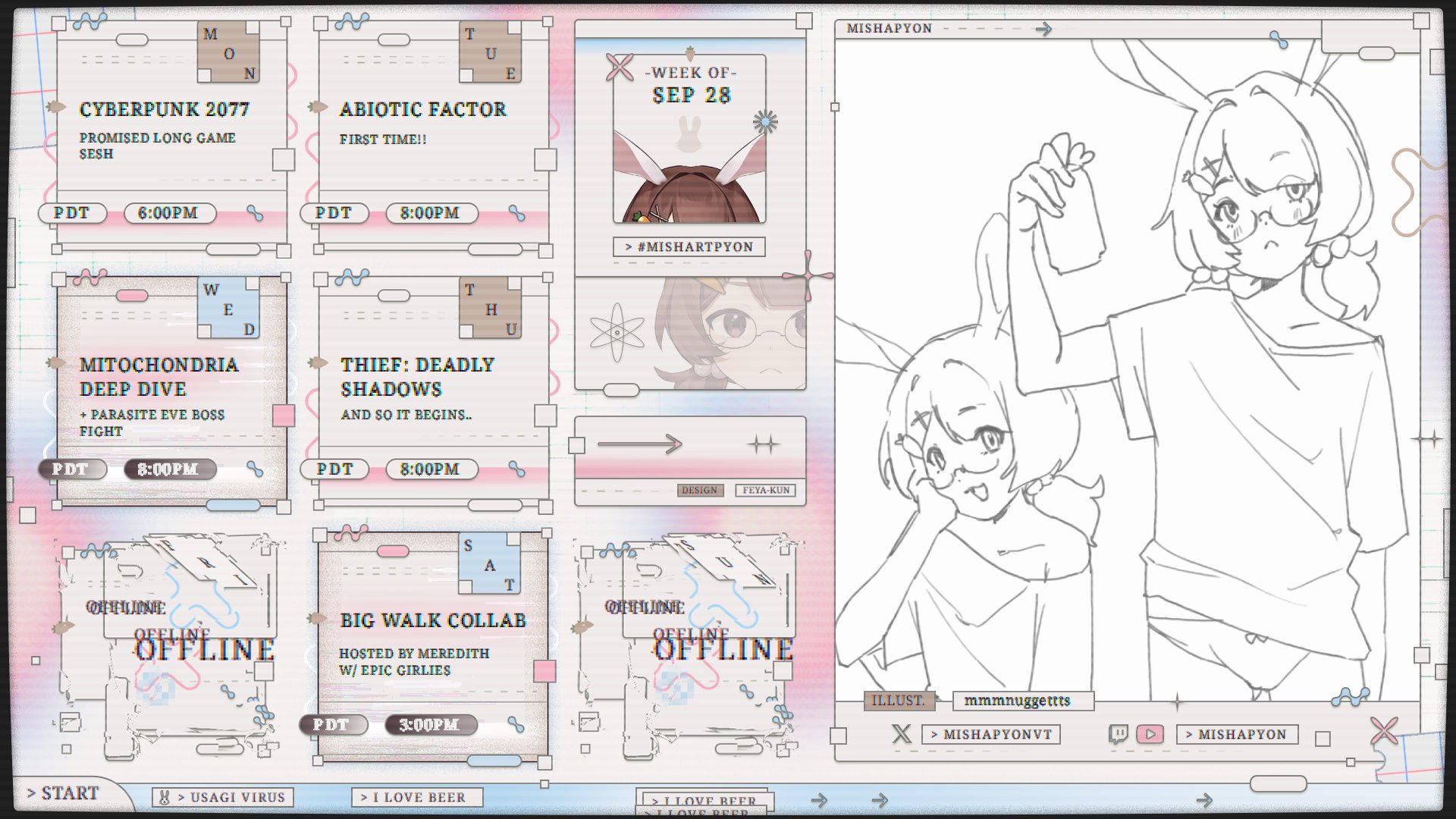Select the MON day tag

228,52
